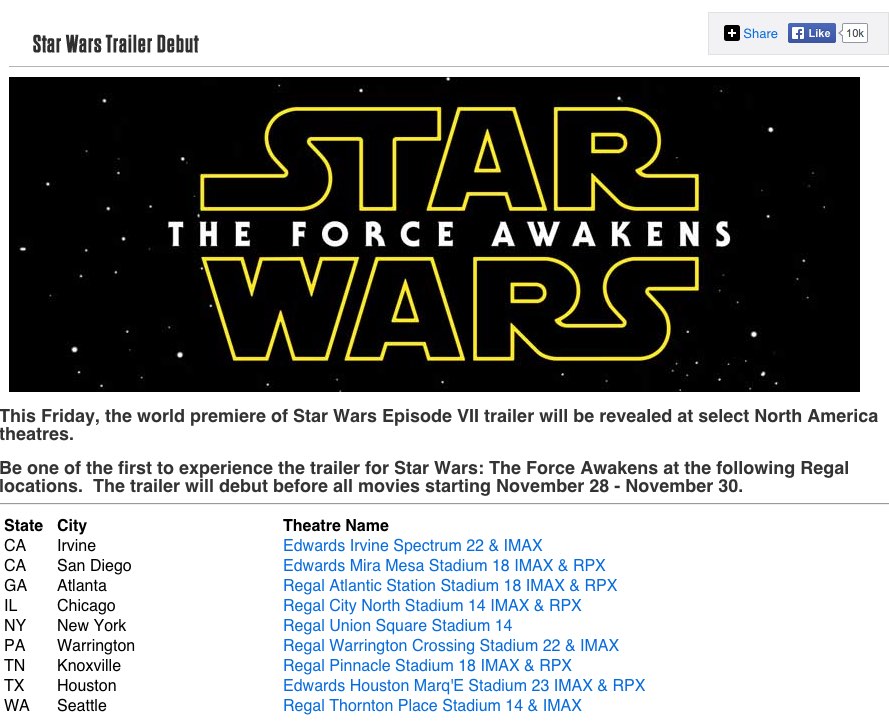Image resolution: width=889 pixels, height=727 pixels.
Task: Open Regal Atlantic Station Stadium 18 link
Action: (x=450, y=585)
